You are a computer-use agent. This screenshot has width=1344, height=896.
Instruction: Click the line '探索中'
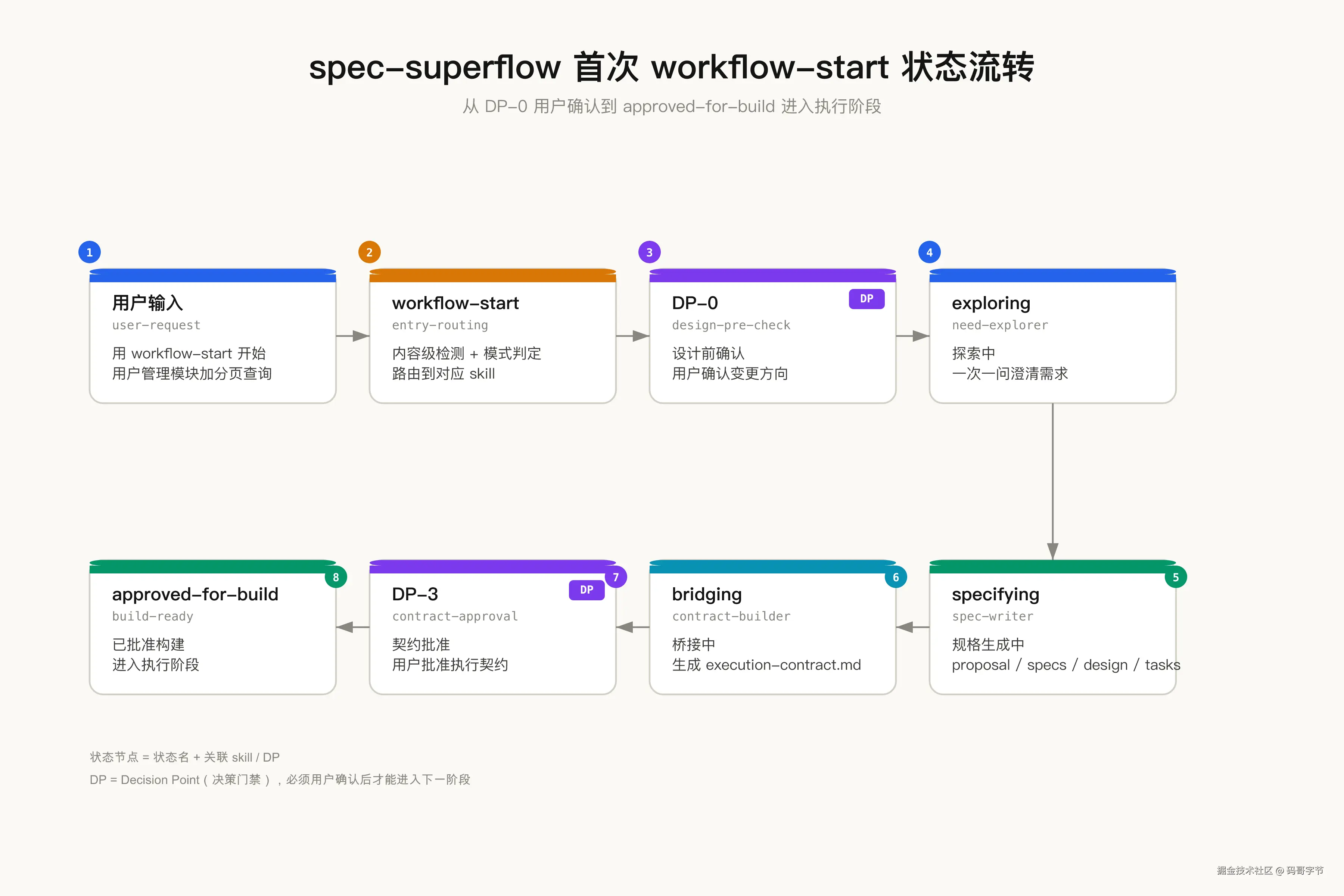973,353
